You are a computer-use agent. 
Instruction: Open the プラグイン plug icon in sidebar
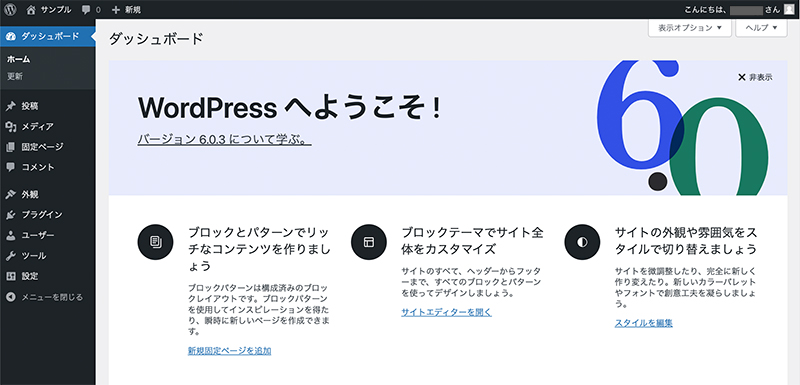coord(11,215)
